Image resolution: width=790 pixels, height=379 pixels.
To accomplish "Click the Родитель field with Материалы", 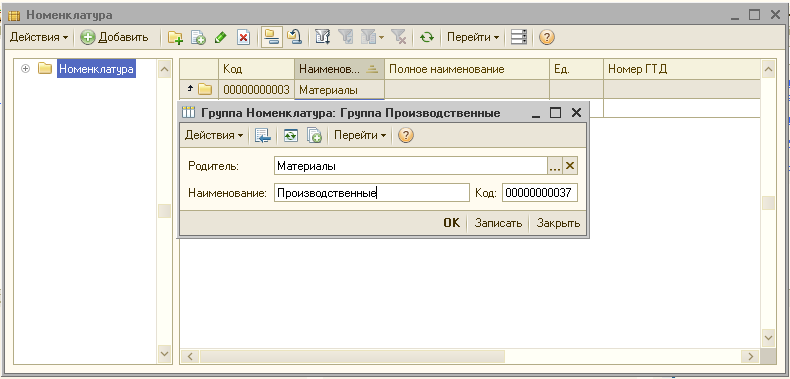I will pyautogui.click(x=411, y=166).
